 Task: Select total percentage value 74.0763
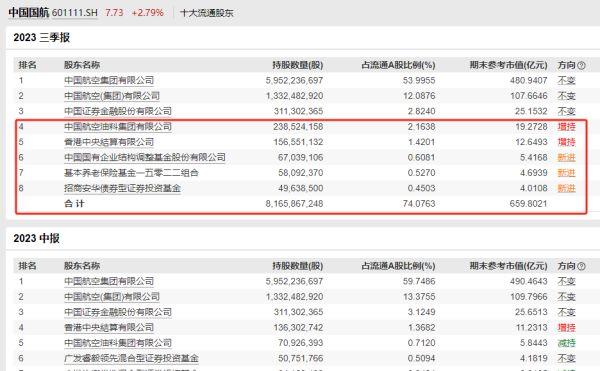coord(419,204)
